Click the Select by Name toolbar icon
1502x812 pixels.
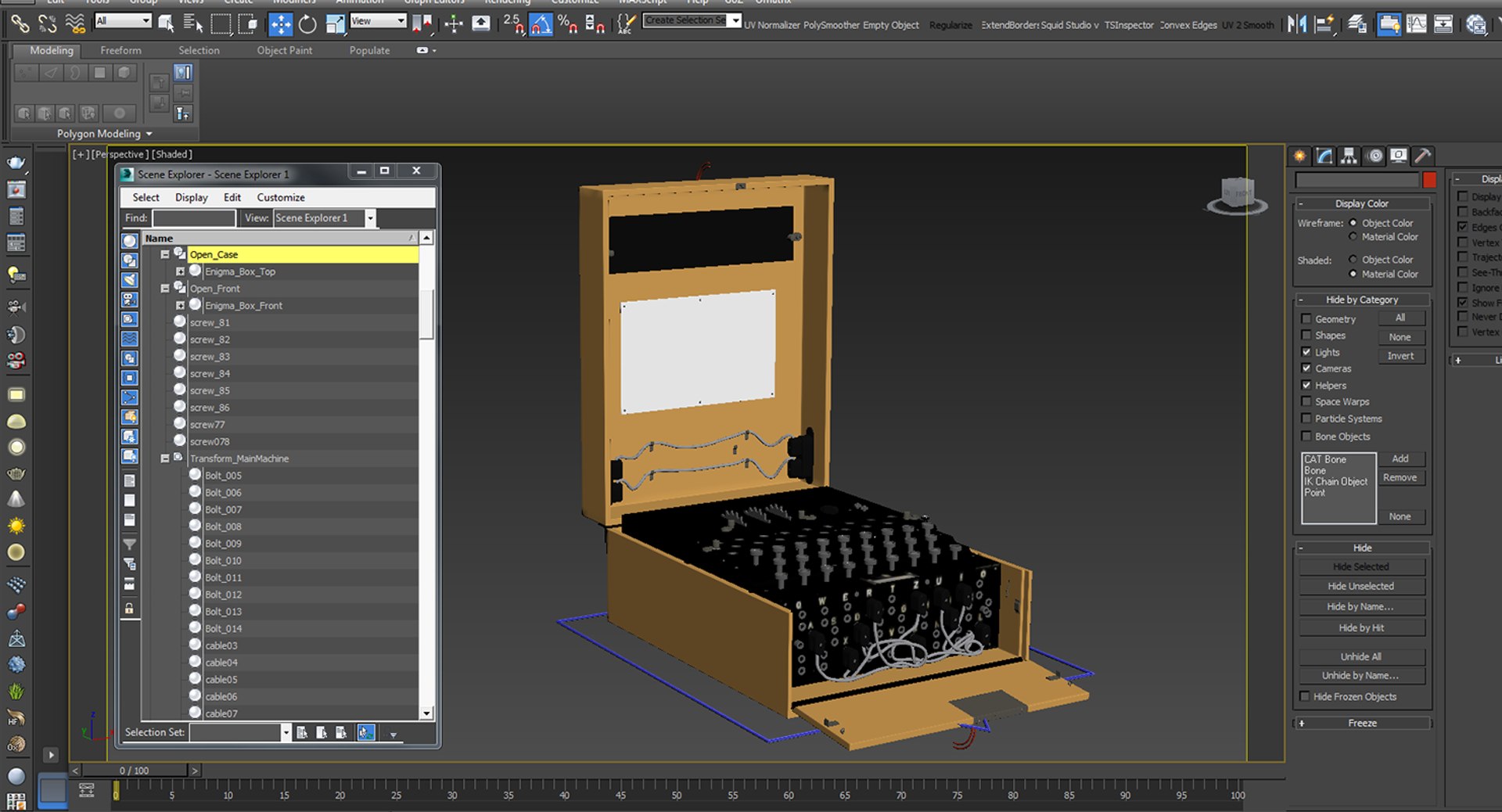tap(192, 24)
